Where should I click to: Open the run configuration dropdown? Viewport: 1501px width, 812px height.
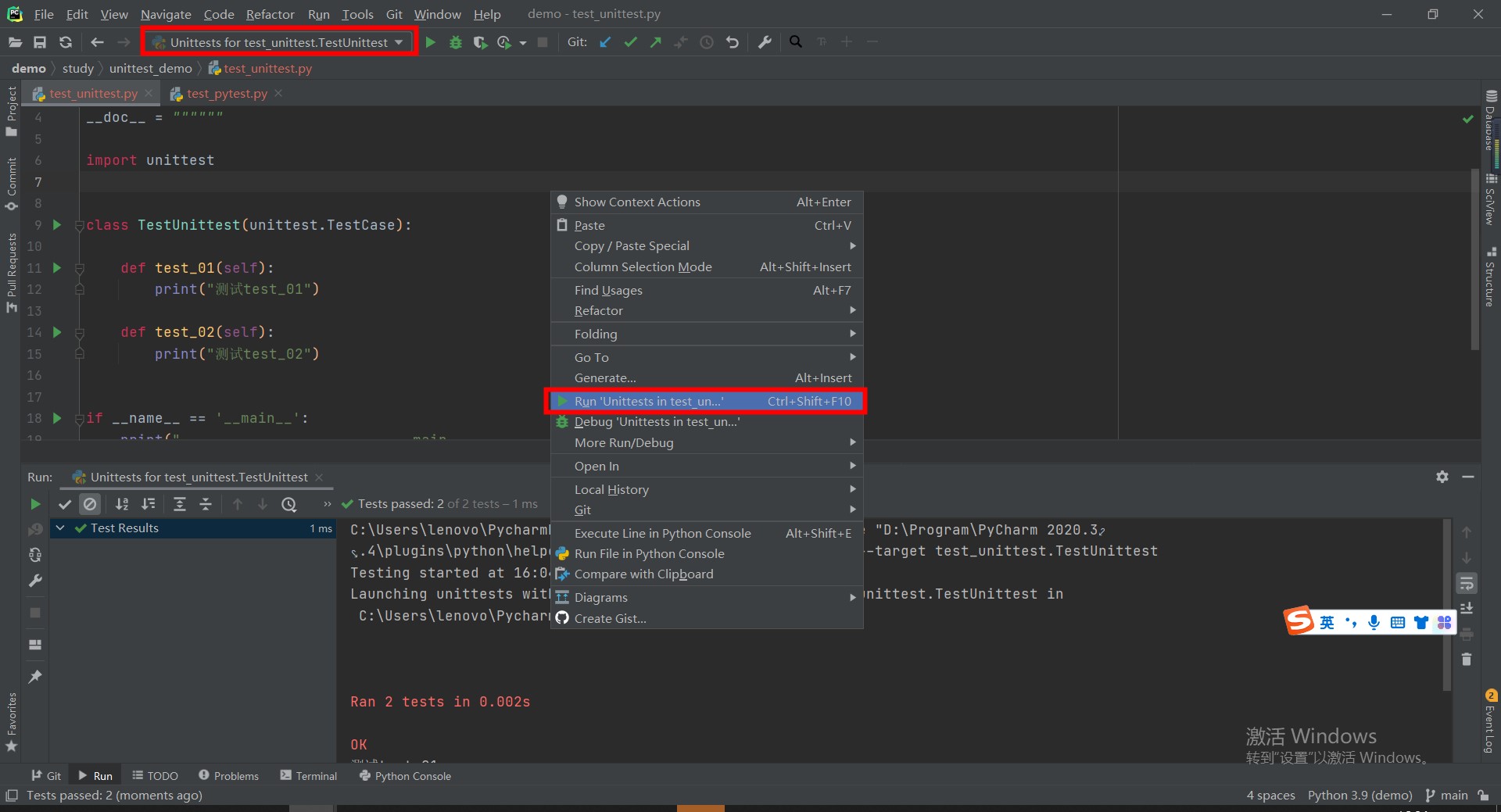(x=279, y=42)
